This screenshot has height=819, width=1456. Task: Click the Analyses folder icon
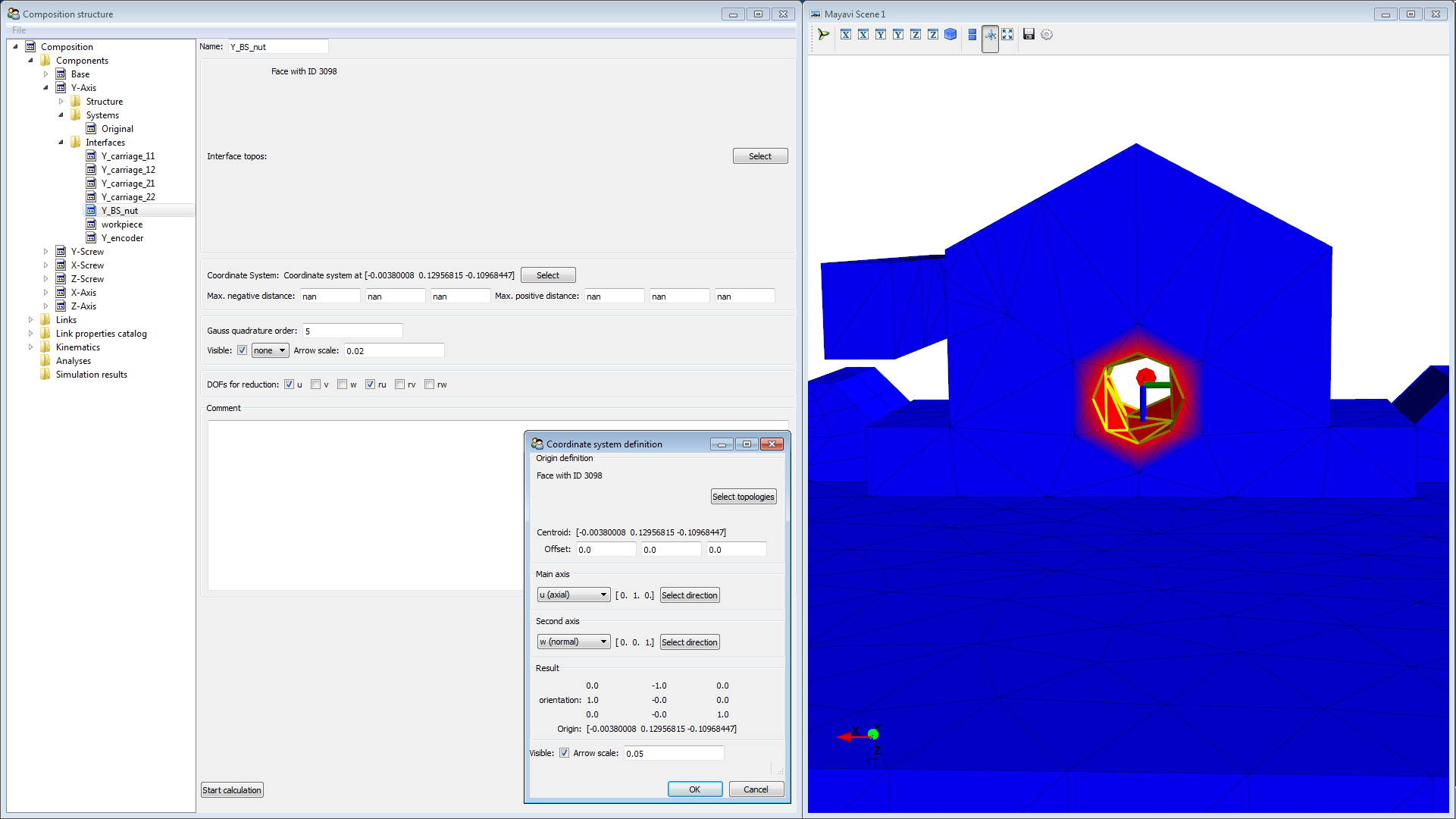pyautogui.click(x=45, y=360)
